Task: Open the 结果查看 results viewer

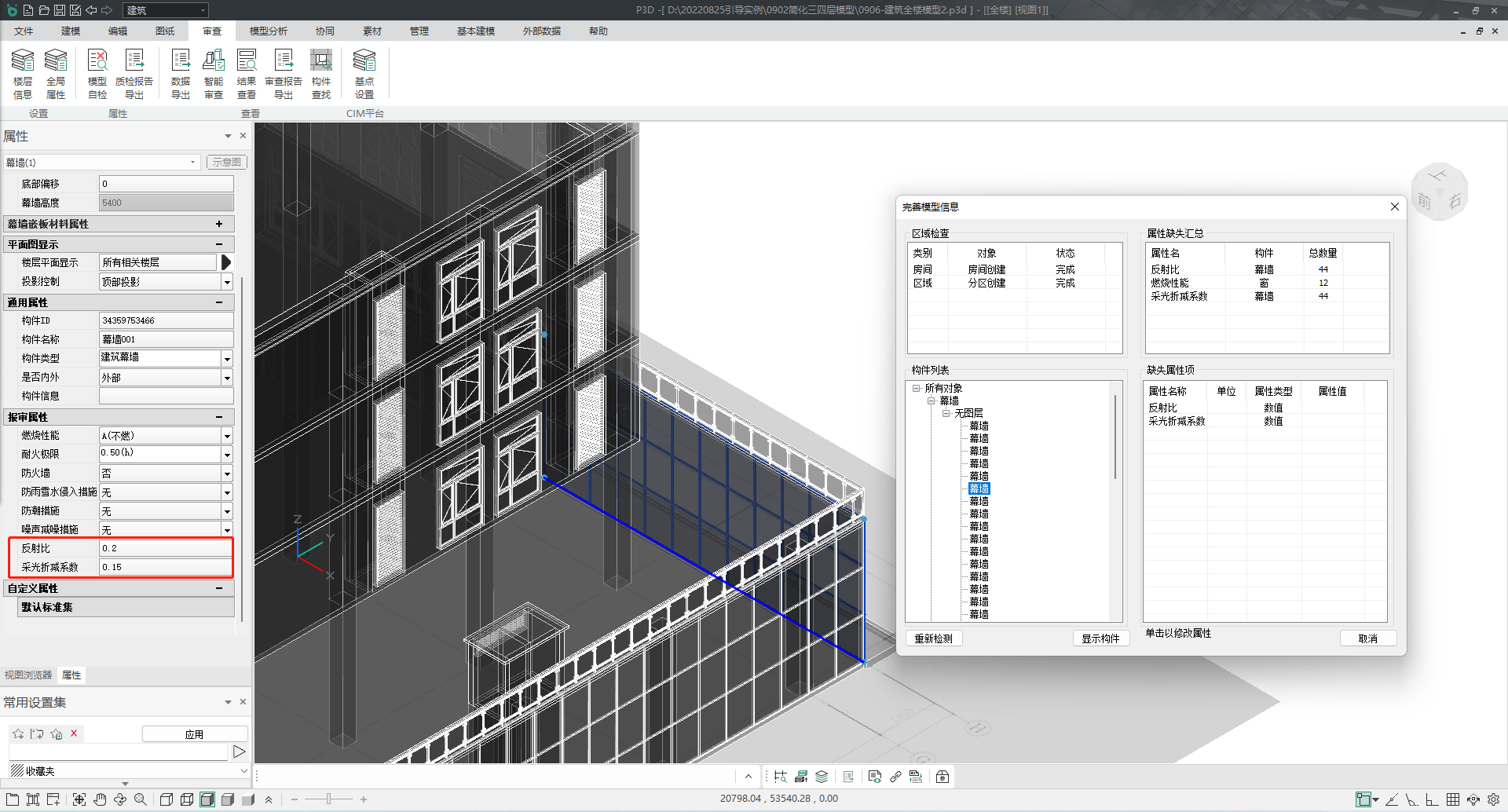Action: coord(247,73)
